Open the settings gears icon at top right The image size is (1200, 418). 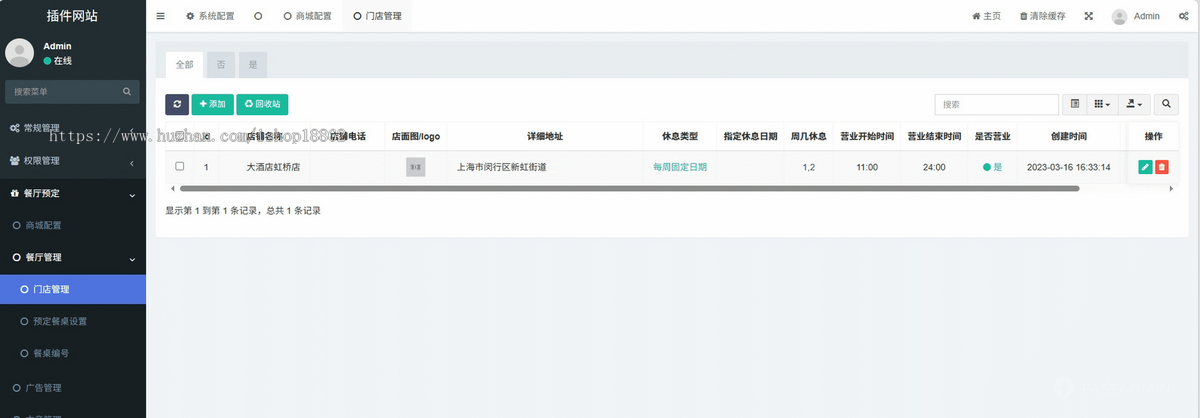(1183, 17)
